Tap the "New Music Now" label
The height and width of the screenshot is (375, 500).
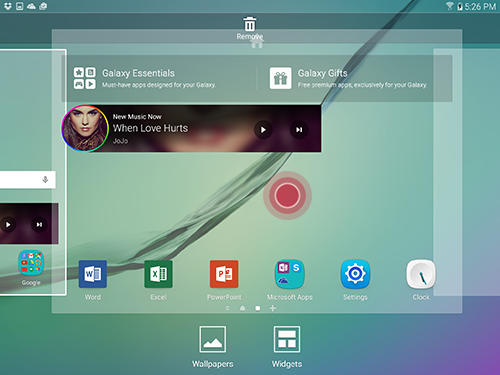point(137,117)
